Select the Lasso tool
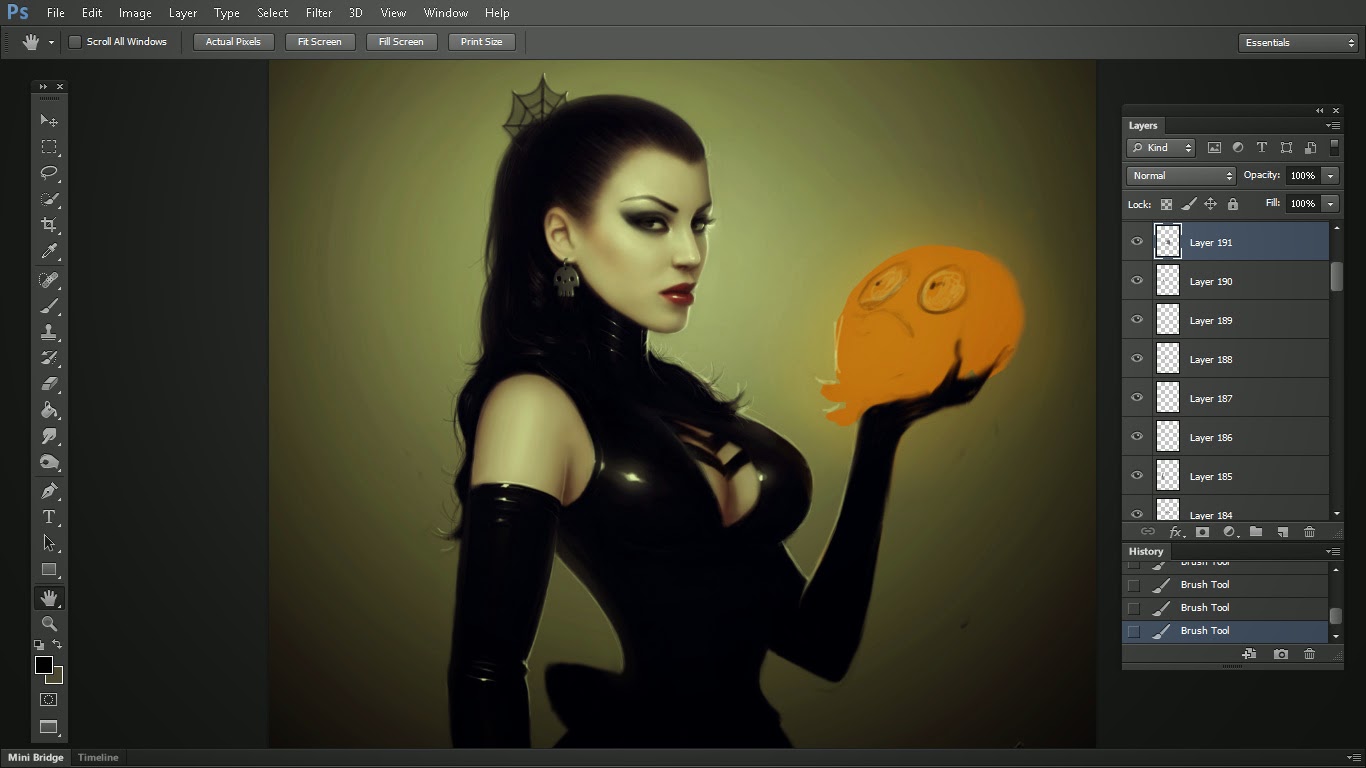1366x768 pixels. (48, 173)
